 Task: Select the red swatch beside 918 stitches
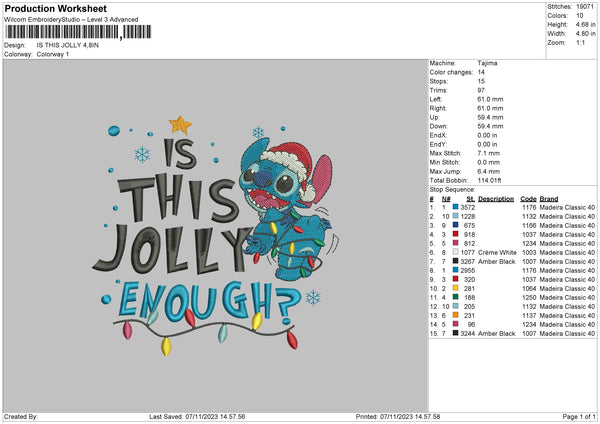click(455, 234)
